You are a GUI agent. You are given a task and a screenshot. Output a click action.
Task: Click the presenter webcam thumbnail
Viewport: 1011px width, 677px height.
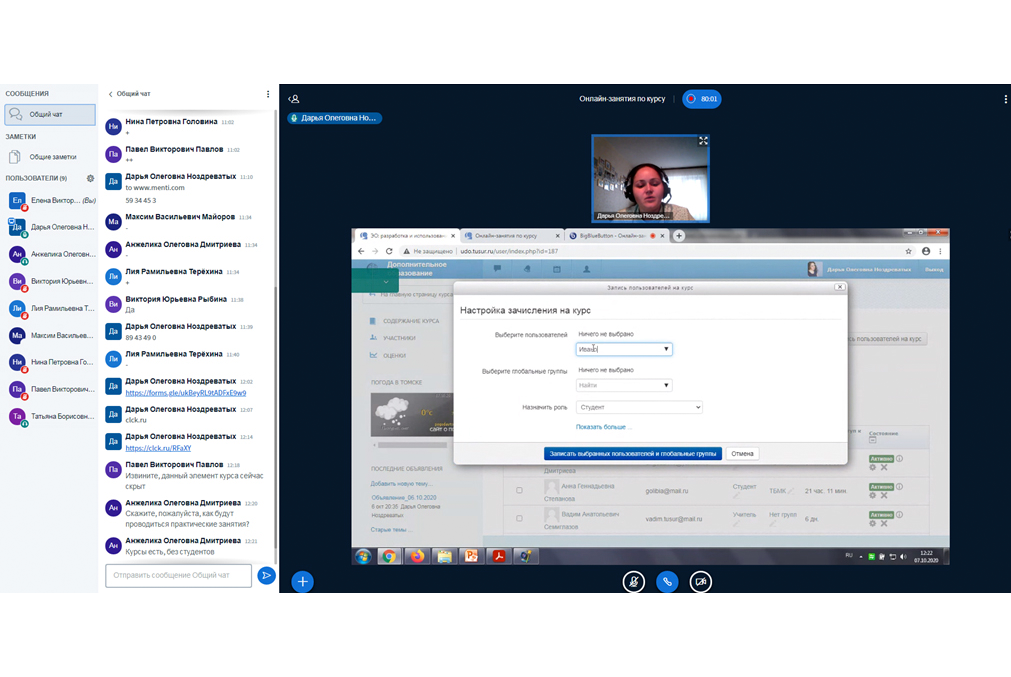[651, 179]
